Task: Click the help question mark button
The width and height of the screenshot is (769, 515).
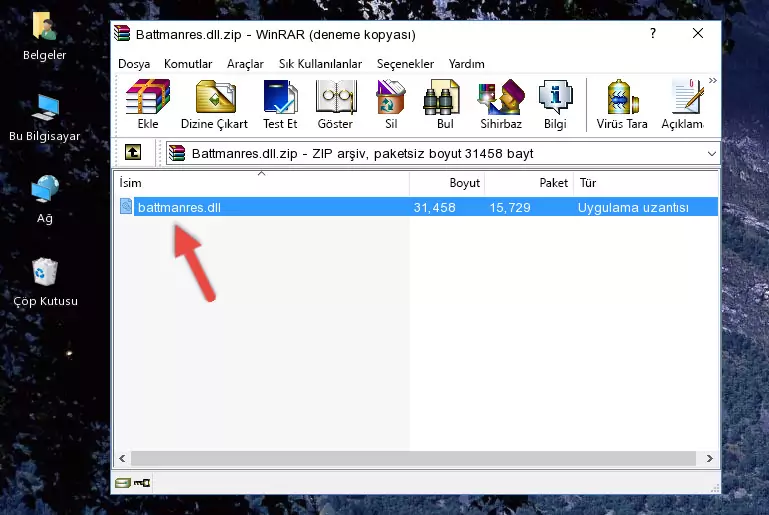Action: pyautogui.click(x=653, y=33)
